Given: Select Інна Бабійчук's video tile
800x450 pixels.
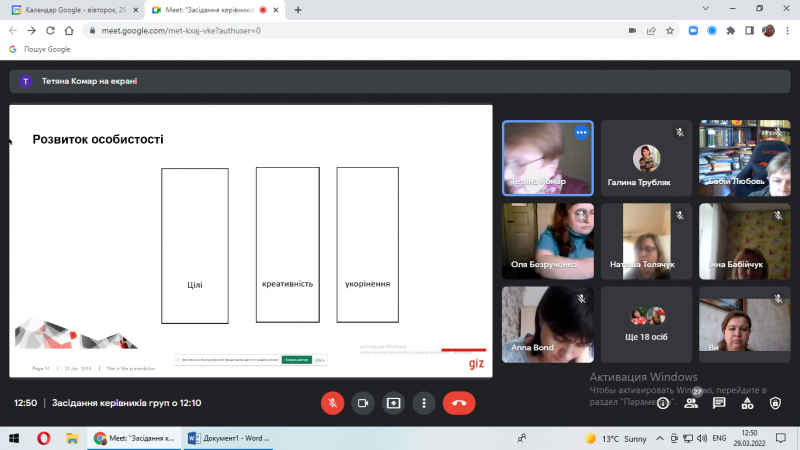Looking at the screenshot, I should pyautogui.click(x=745, y=241).
